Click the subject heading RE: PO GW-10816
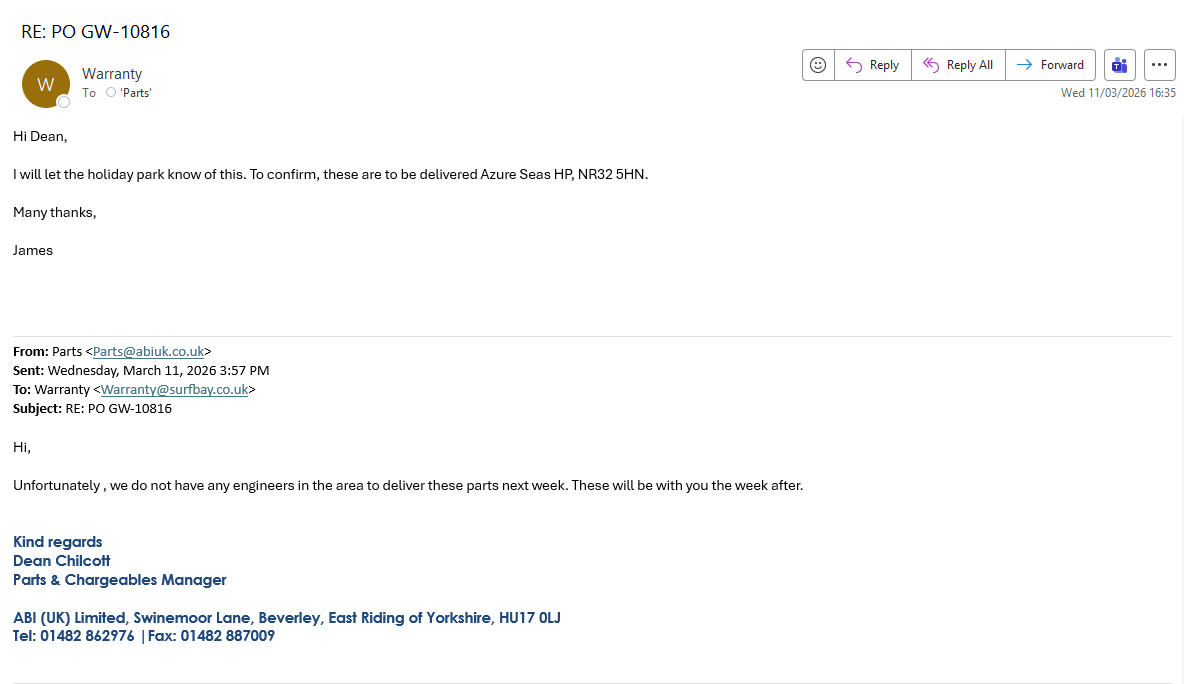 (x=96, y=32)
